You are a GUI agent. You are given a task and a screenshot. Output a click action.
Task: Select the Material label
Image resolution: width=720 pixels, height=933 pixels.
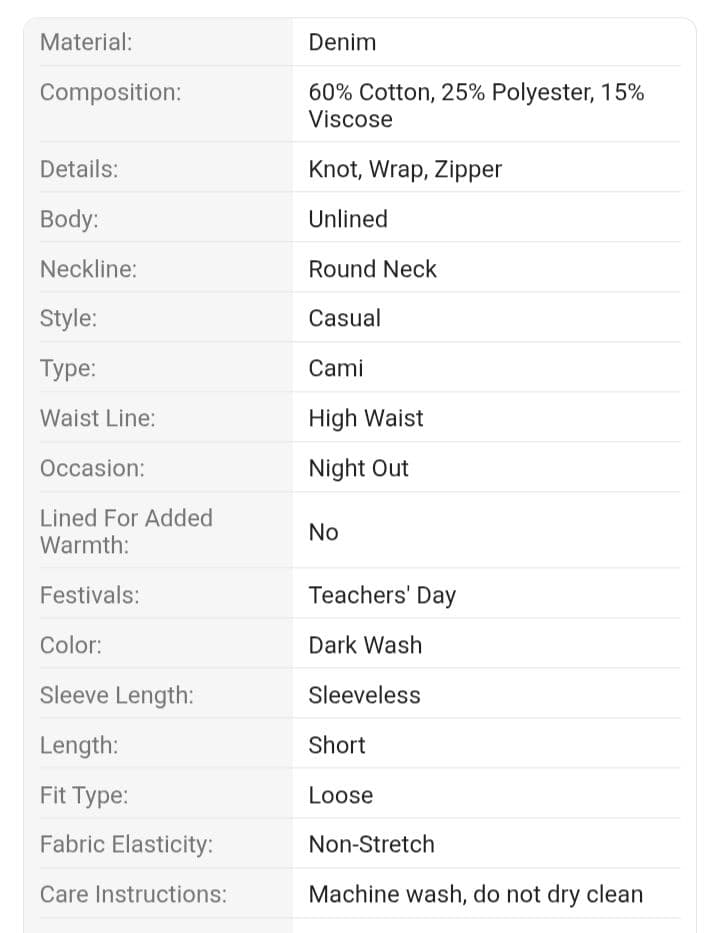click(x=86, y=42)
